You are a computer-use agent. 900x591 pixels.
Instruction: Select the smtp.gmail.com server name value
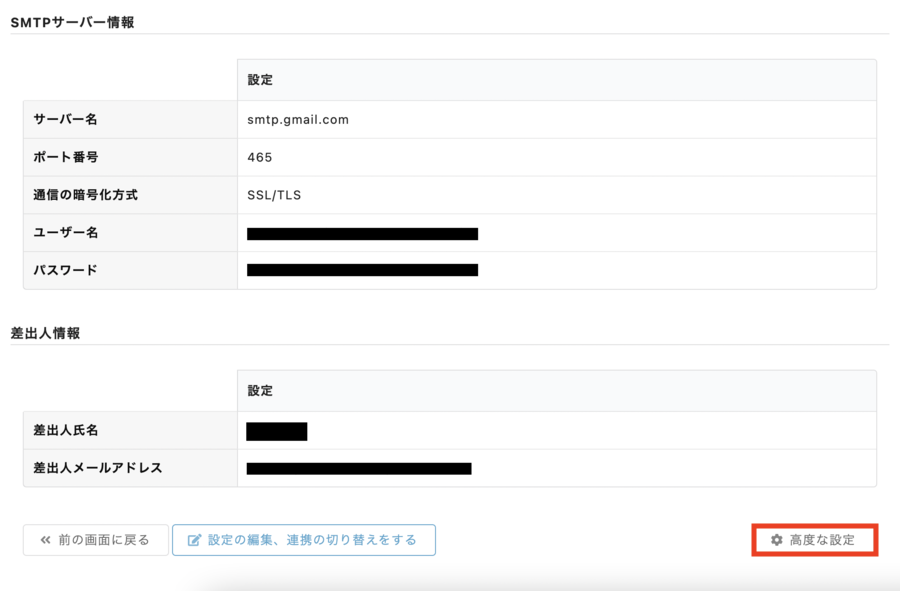tap(298, 119)
